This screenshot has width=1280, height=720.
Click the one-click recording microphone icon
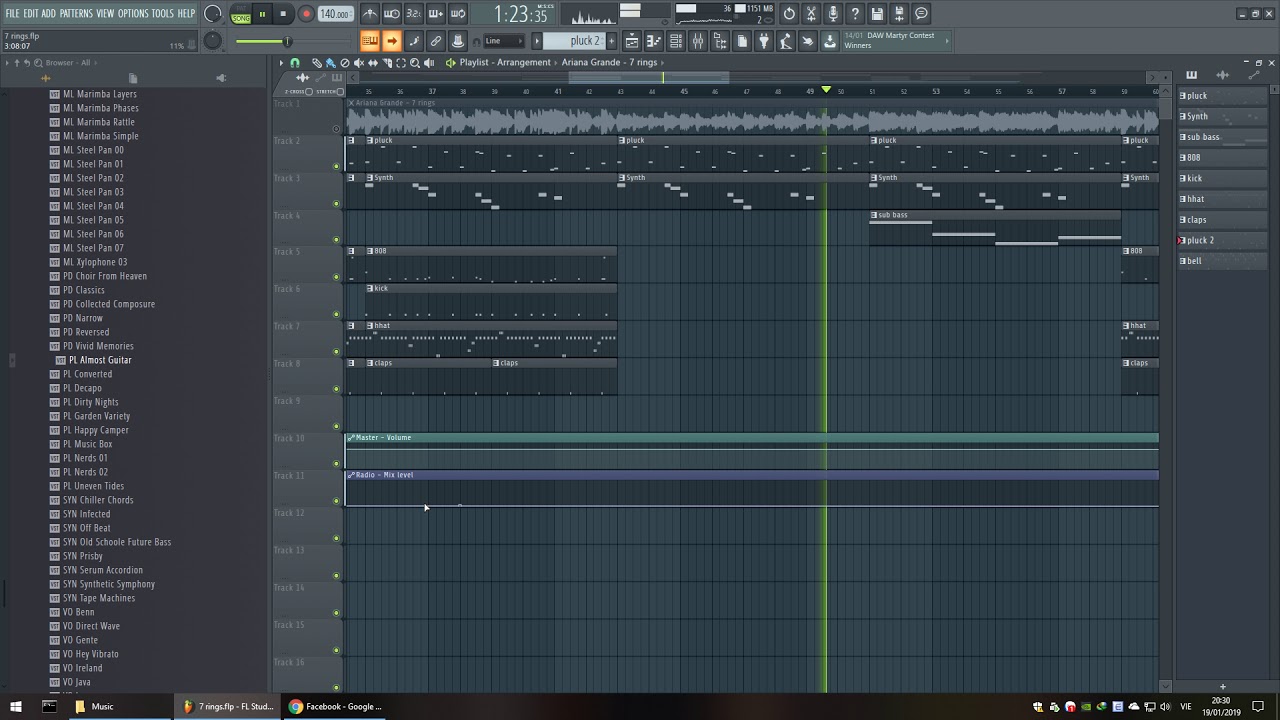tap(833, 14)
